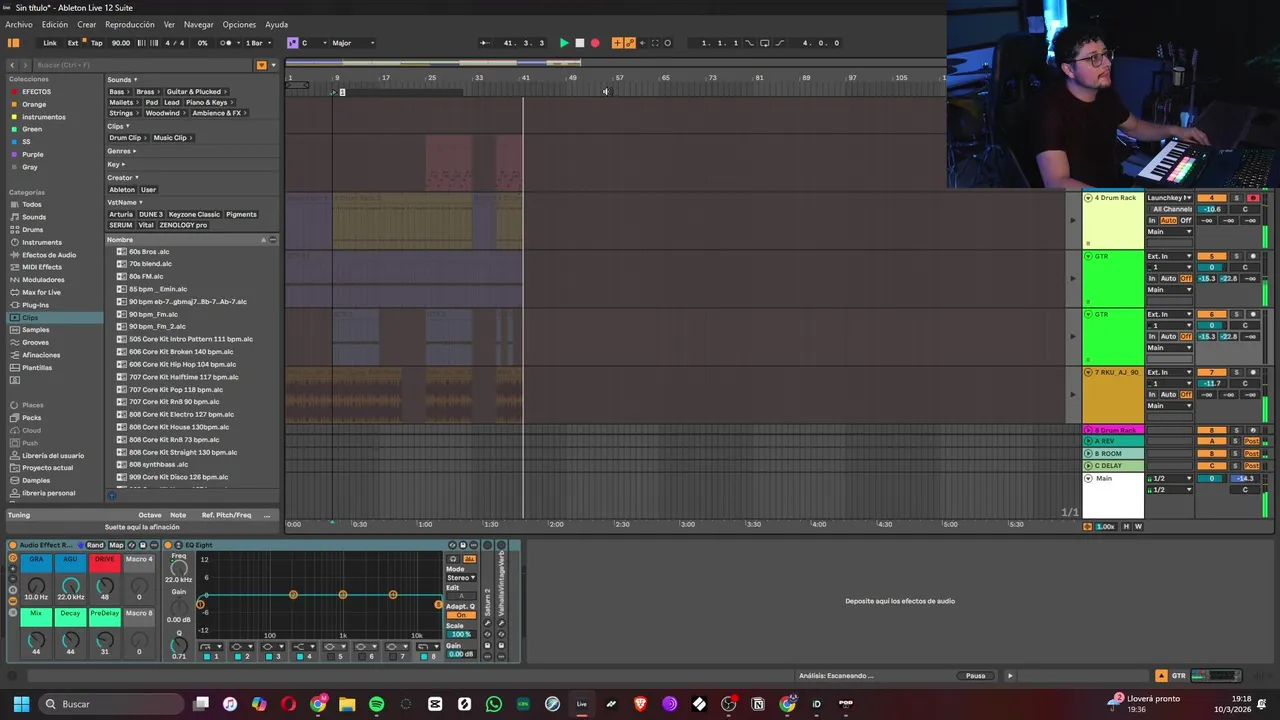Open the All Channels input channel dropdown

[1169, 209]
